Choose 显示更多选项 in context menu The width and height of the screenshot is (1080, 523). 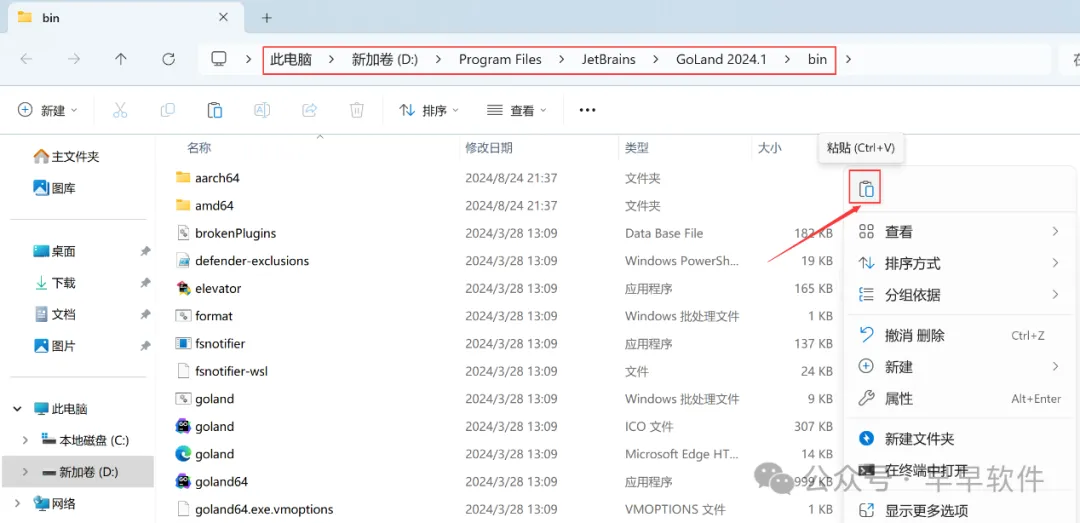coord(960,511)
